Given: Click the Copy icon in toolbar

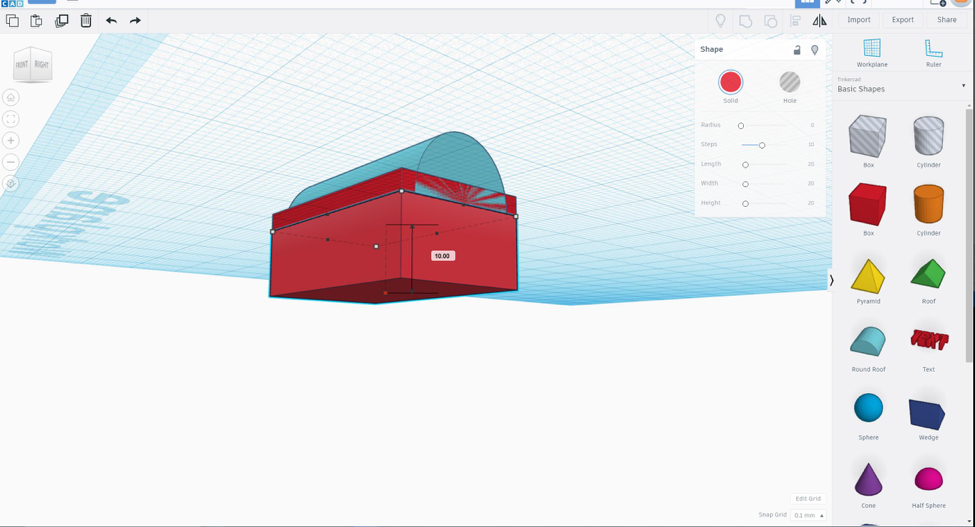Looking at the screenshot, I should pyautogui.click(x=12, y=21).
